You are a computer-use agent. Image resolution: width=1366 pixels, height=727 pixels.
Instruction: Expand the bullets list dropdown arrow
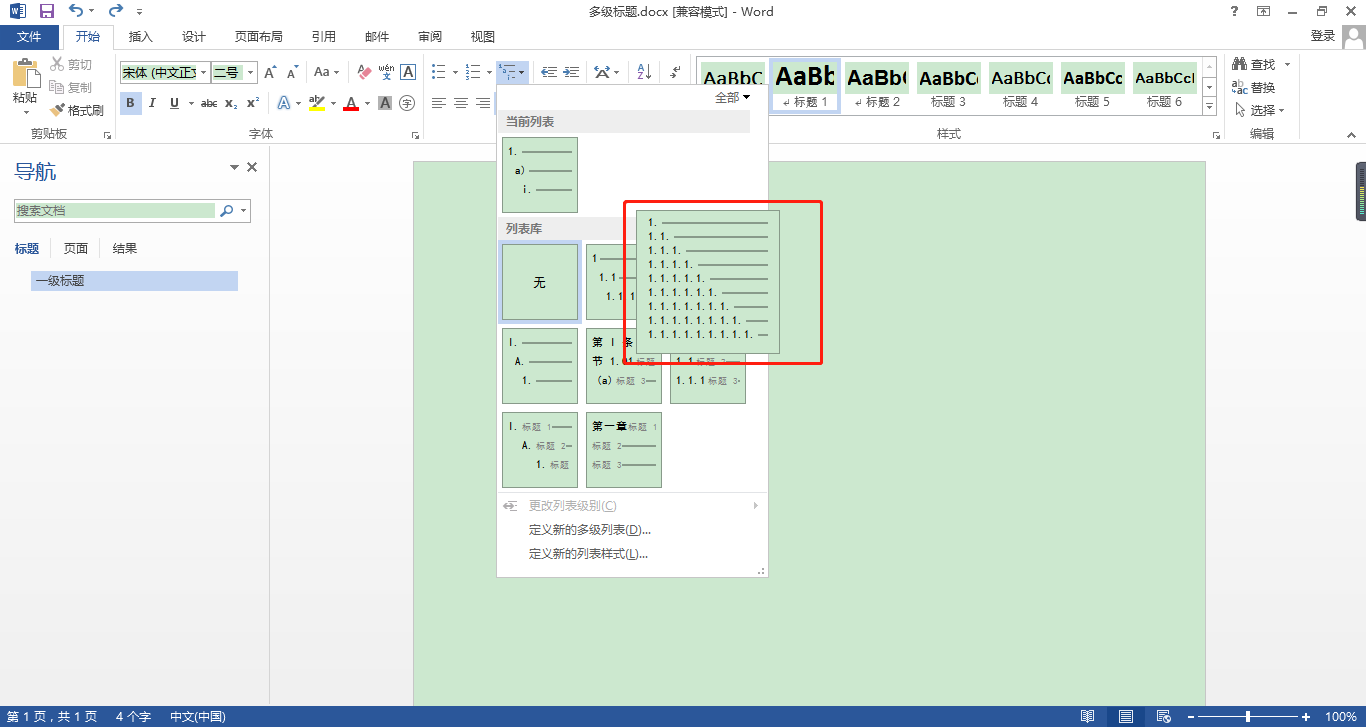point(455,72)
